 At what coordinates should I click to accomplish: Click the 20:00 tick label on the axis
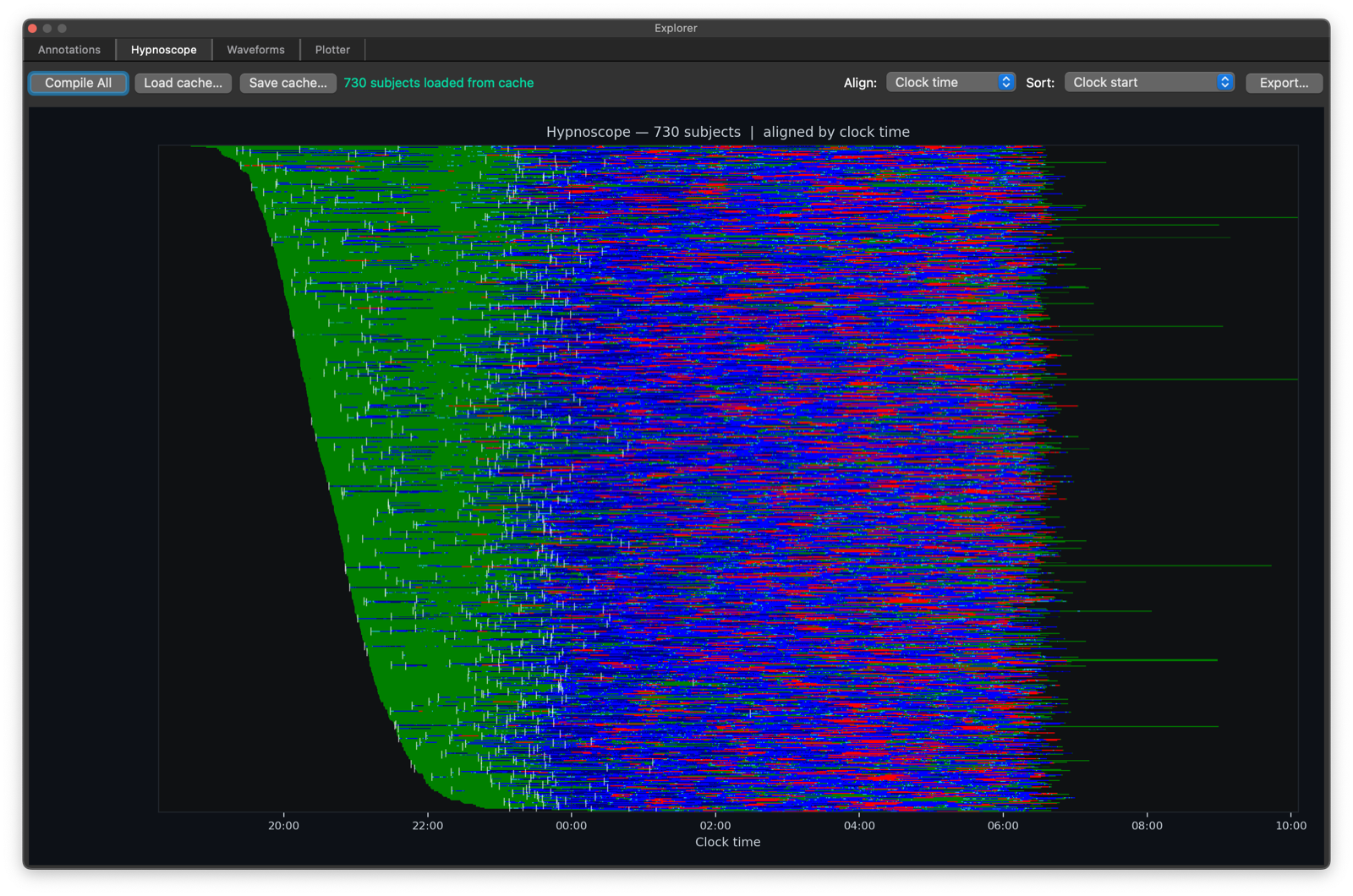click(x=284, y=826)
